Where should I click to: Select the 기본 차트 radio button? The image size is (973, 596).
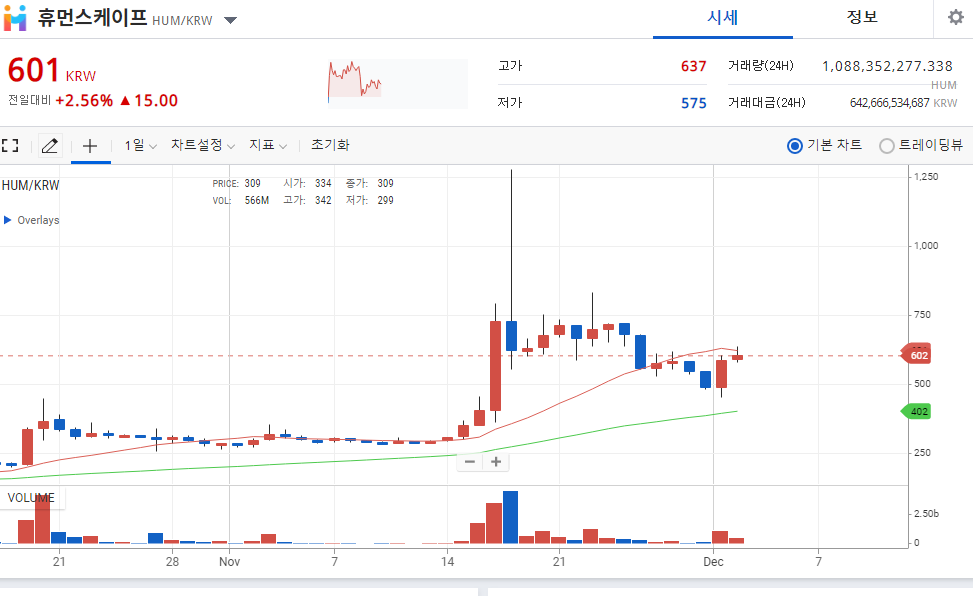click(794, 146)
